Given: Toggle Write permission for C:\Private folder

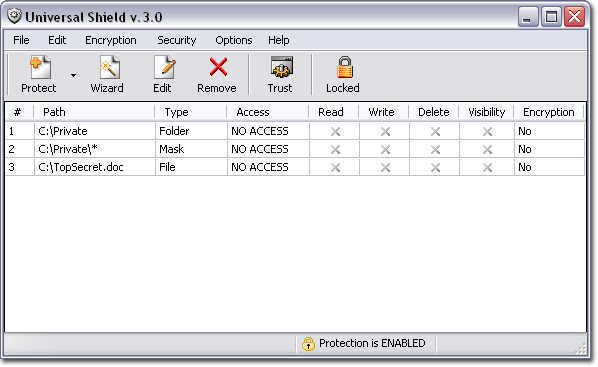Looking at the screenshot, I should 385,132.
